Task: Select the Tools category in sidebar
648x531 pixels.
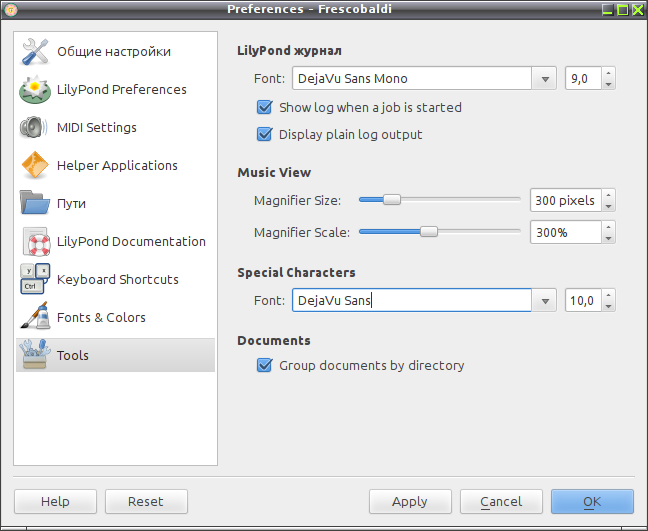Action: point(115,355)
